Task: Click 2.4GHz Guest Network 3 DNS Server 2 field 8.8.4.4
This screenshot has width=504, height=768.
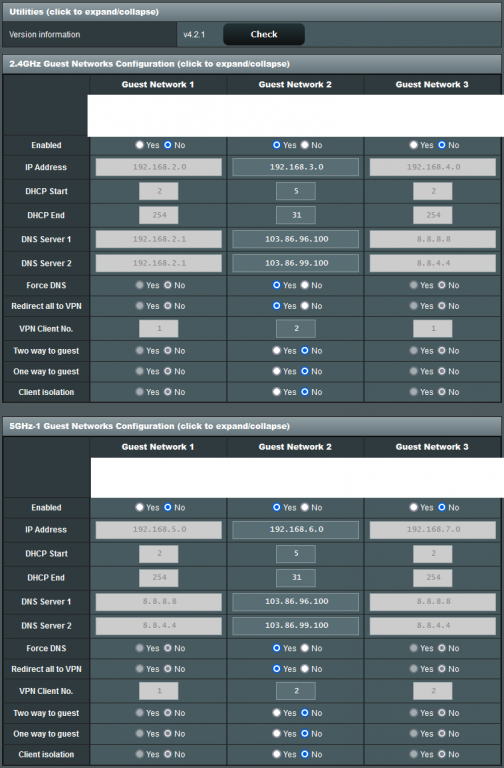Action: (x=433, y=263)
